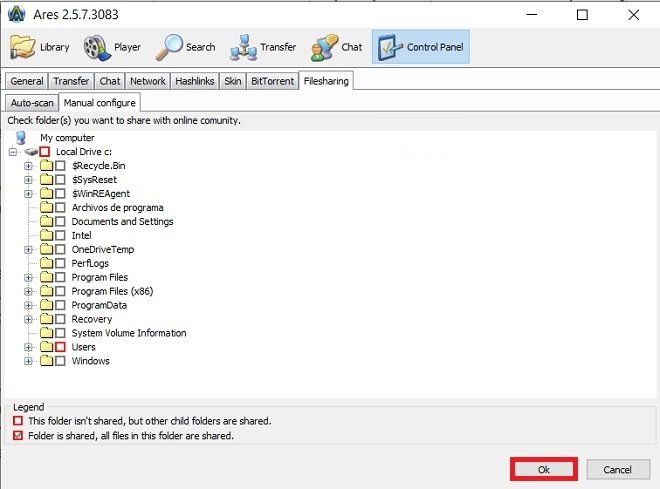This screenshot has width=660, height=489.
Task: Open the Transfer network icon
Action: pyautogui.click(x=243, y=47)
